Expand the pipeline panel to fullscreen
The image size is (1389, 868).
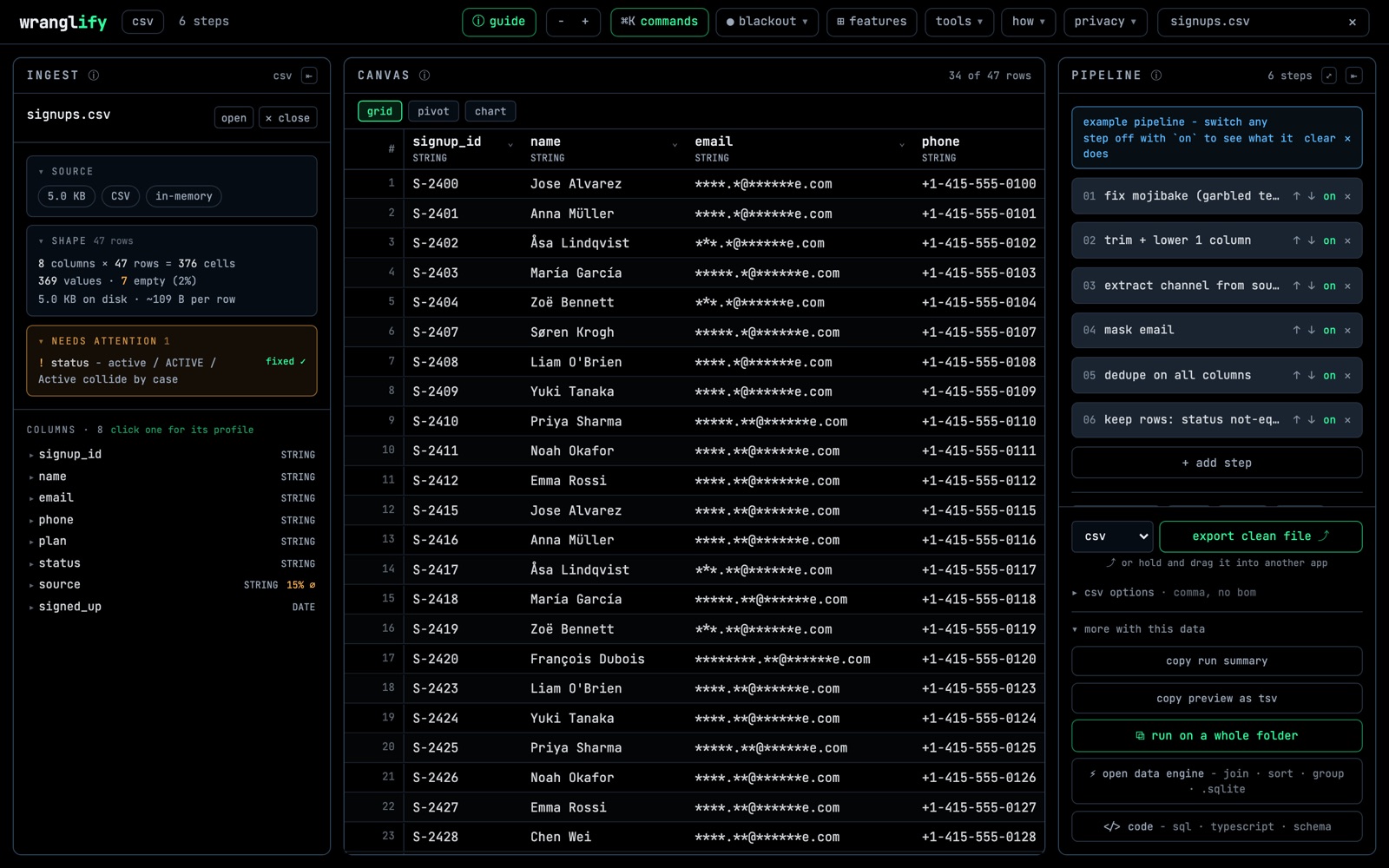[1329, 76]
